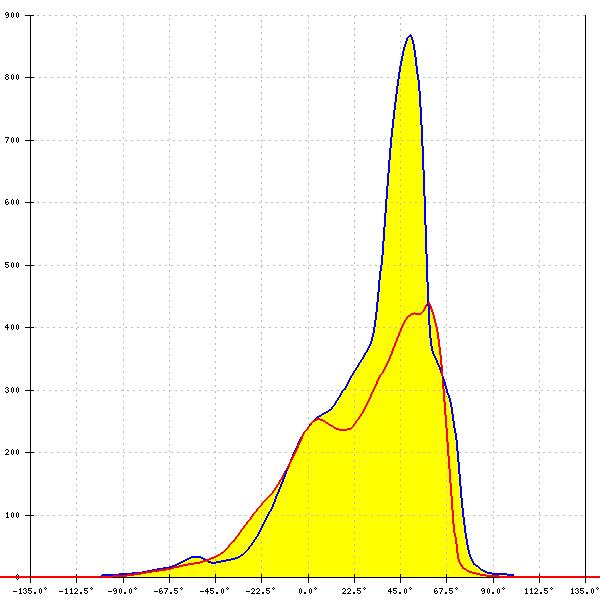Select the -22.5° angle label
600x600 pixels.
[261, 591]
